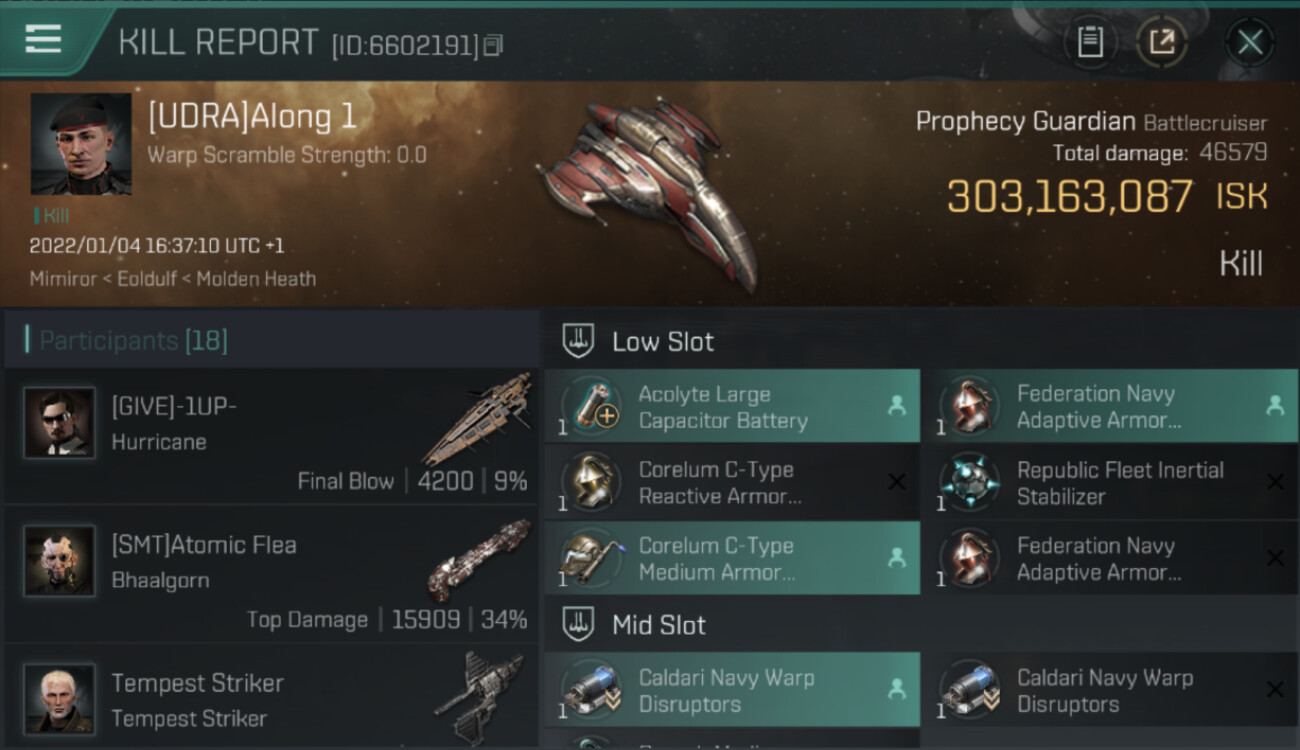Open [GIVE]-1UP- Hurricane participant entry
Viewport: 1300px width, 750px height.
coord(271,436)
